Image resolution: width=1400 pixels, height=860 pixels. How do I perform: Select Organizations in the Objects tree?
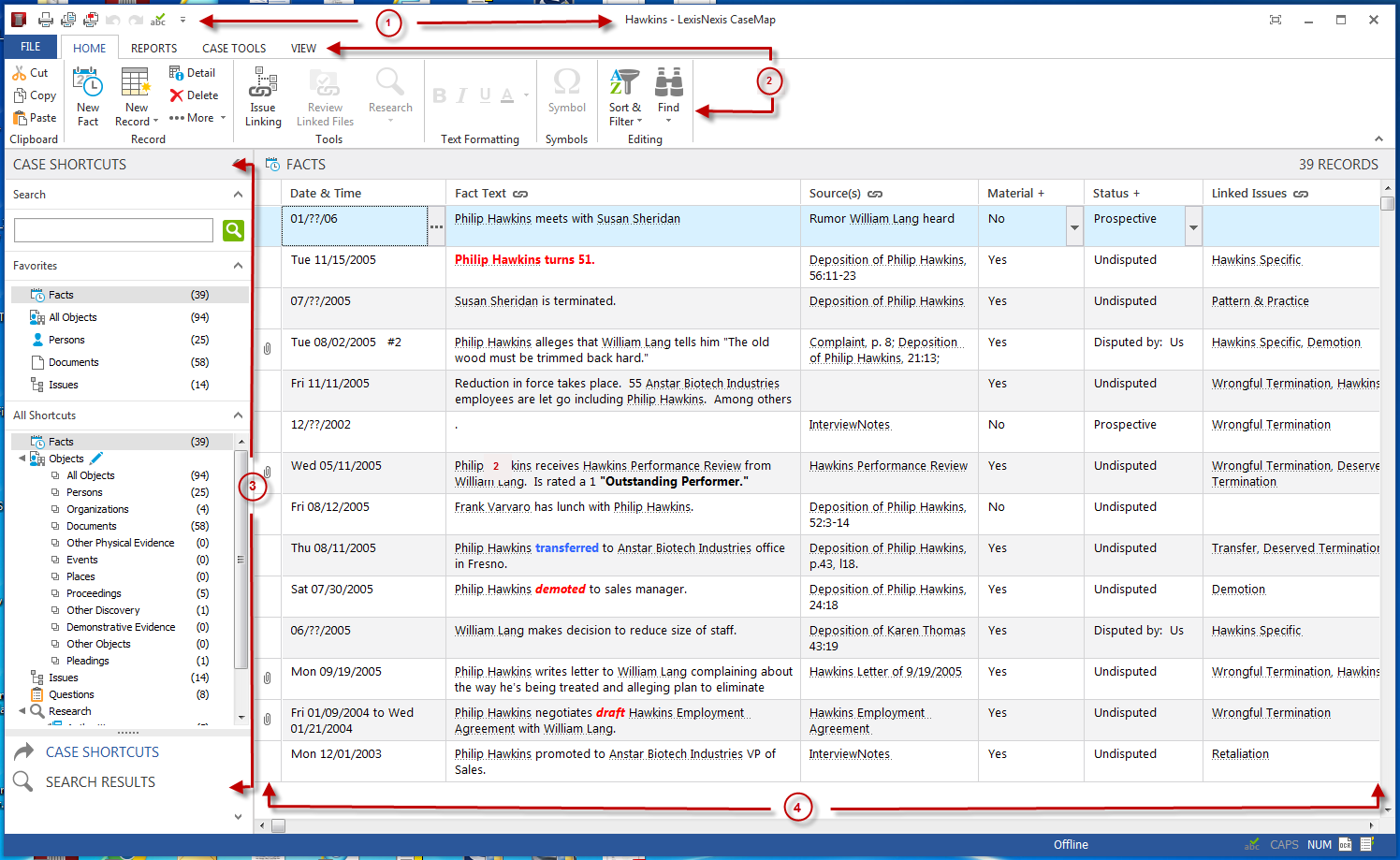pyautogui.click(x=97, y=509)
